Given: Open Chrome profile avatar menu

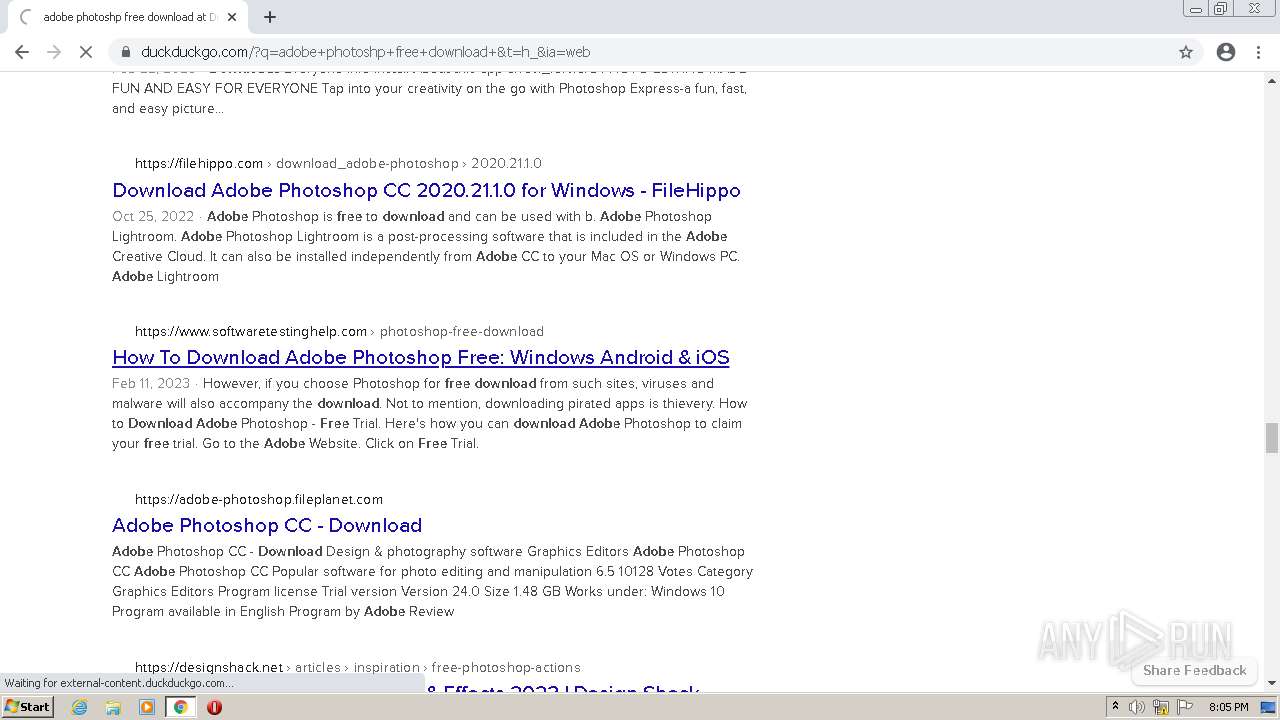Looking at the screenshot, I should click(x=1226, y=52).
